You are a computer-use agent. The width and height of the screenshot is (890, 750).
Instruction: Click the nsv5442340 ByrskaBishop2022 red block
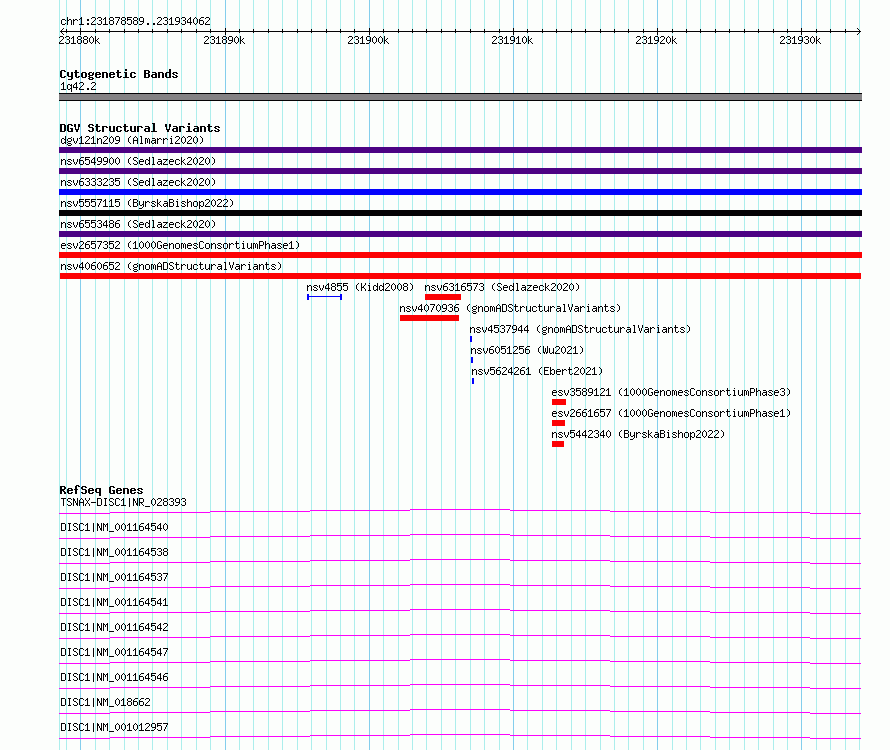click(x=557, y=444)
